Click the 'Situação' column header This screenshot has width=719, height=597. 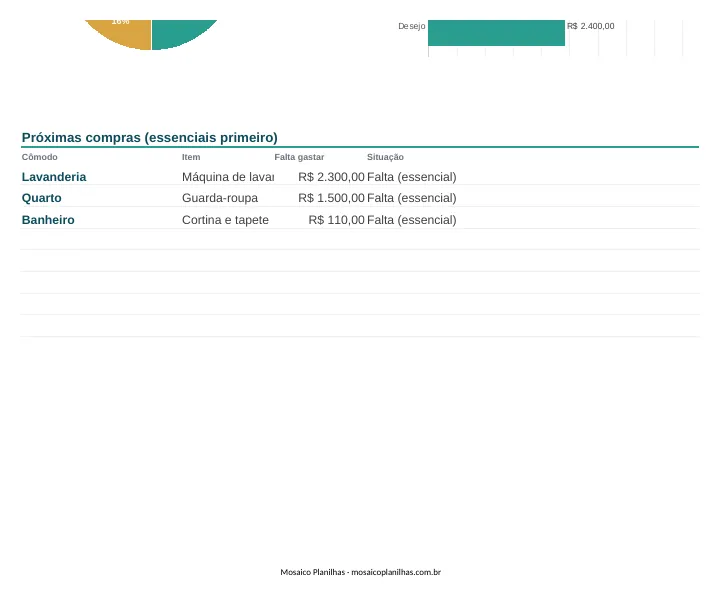click(x=385, y=157)
